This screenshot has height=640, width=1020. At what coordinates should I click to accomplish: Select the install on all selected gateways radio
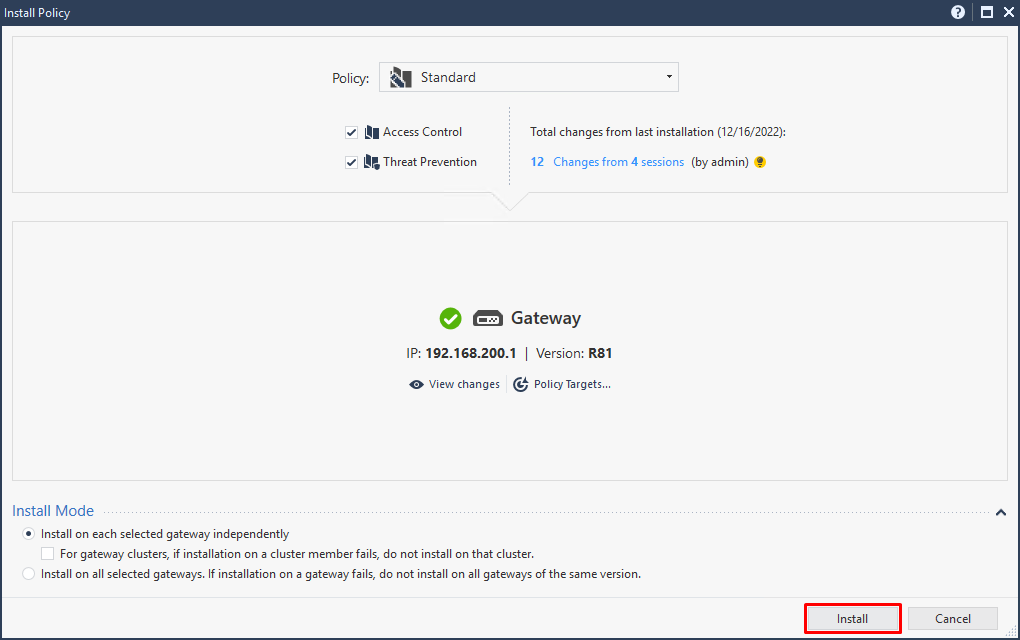(x=28, y=571)
